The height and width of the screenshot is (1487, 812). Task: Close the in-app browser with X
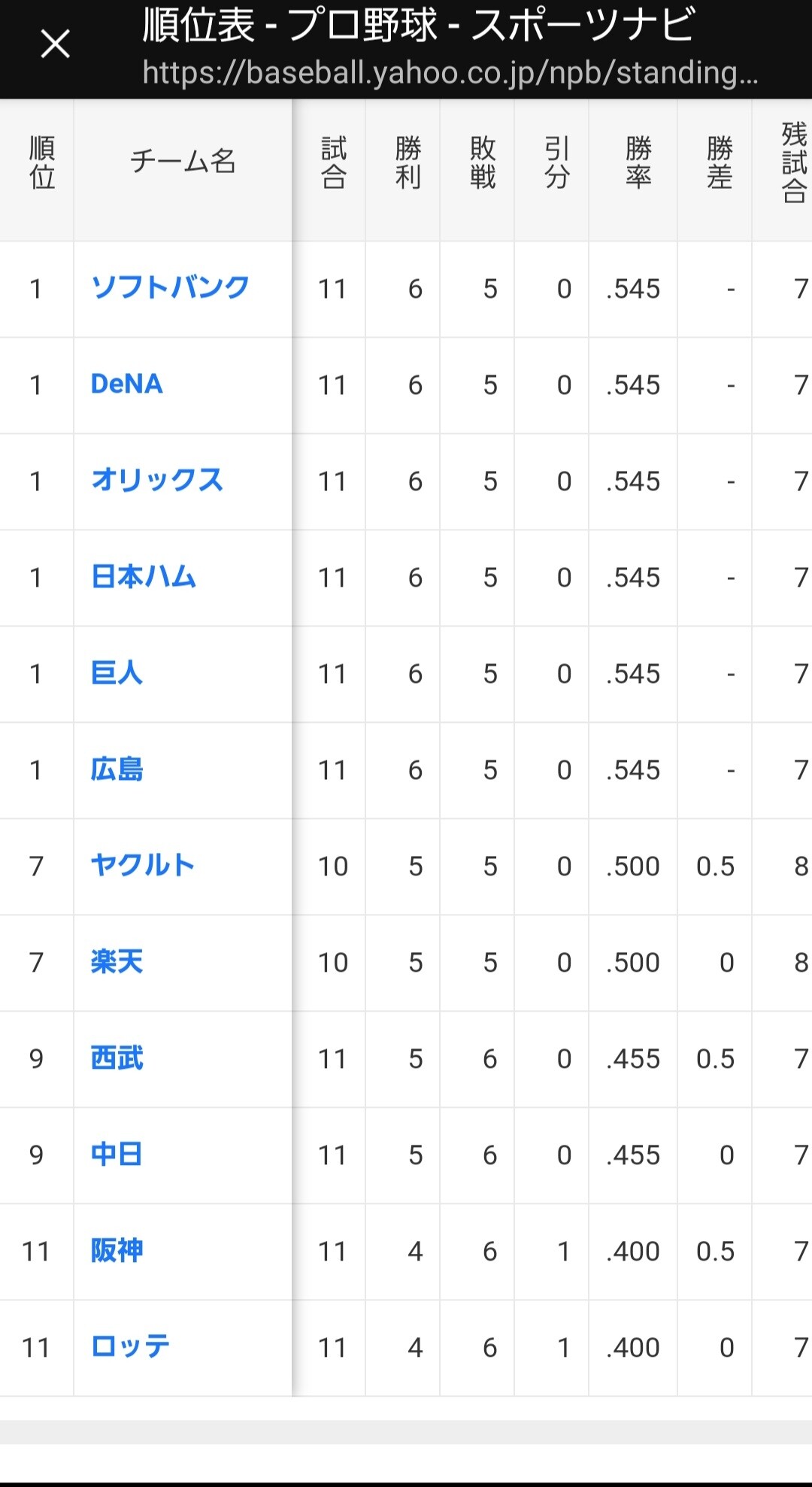point(55,44)
